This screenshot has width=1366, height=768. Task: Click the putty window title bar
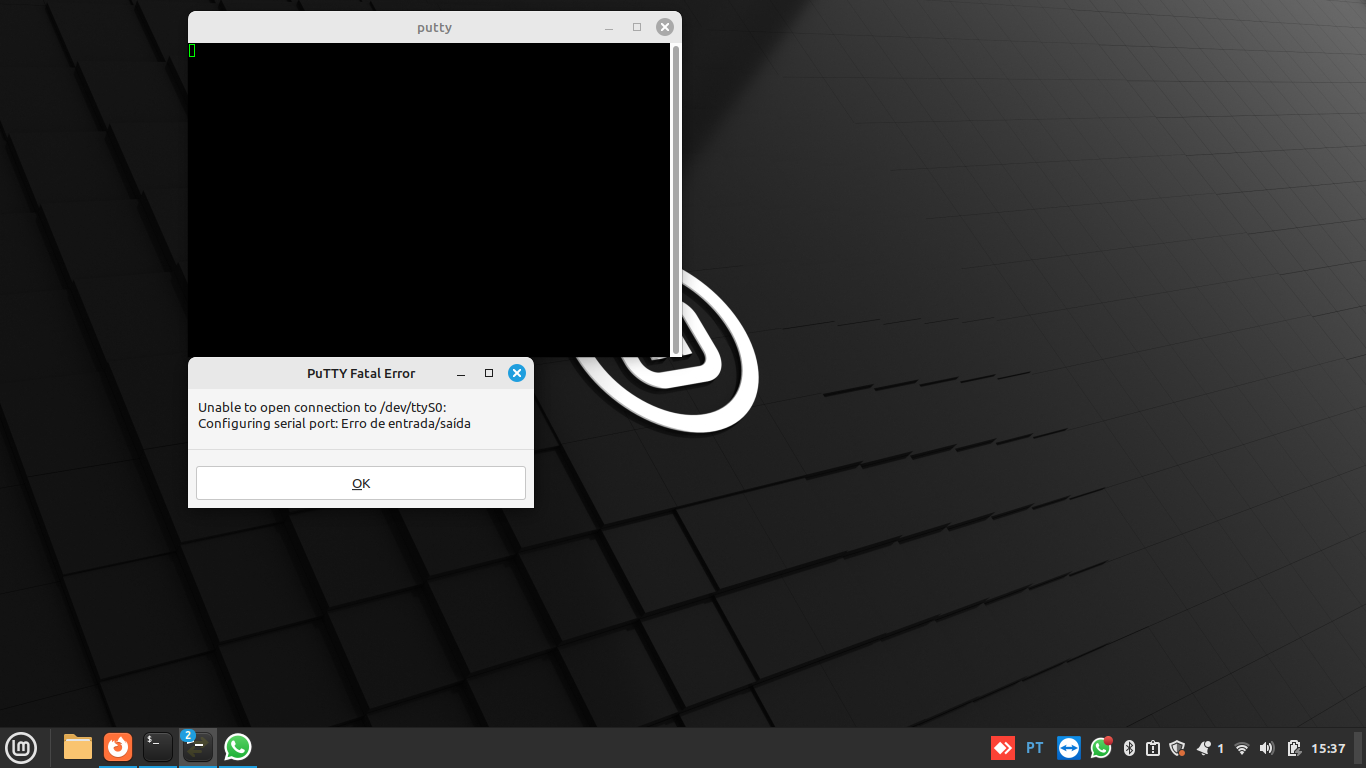coord(434,27)
